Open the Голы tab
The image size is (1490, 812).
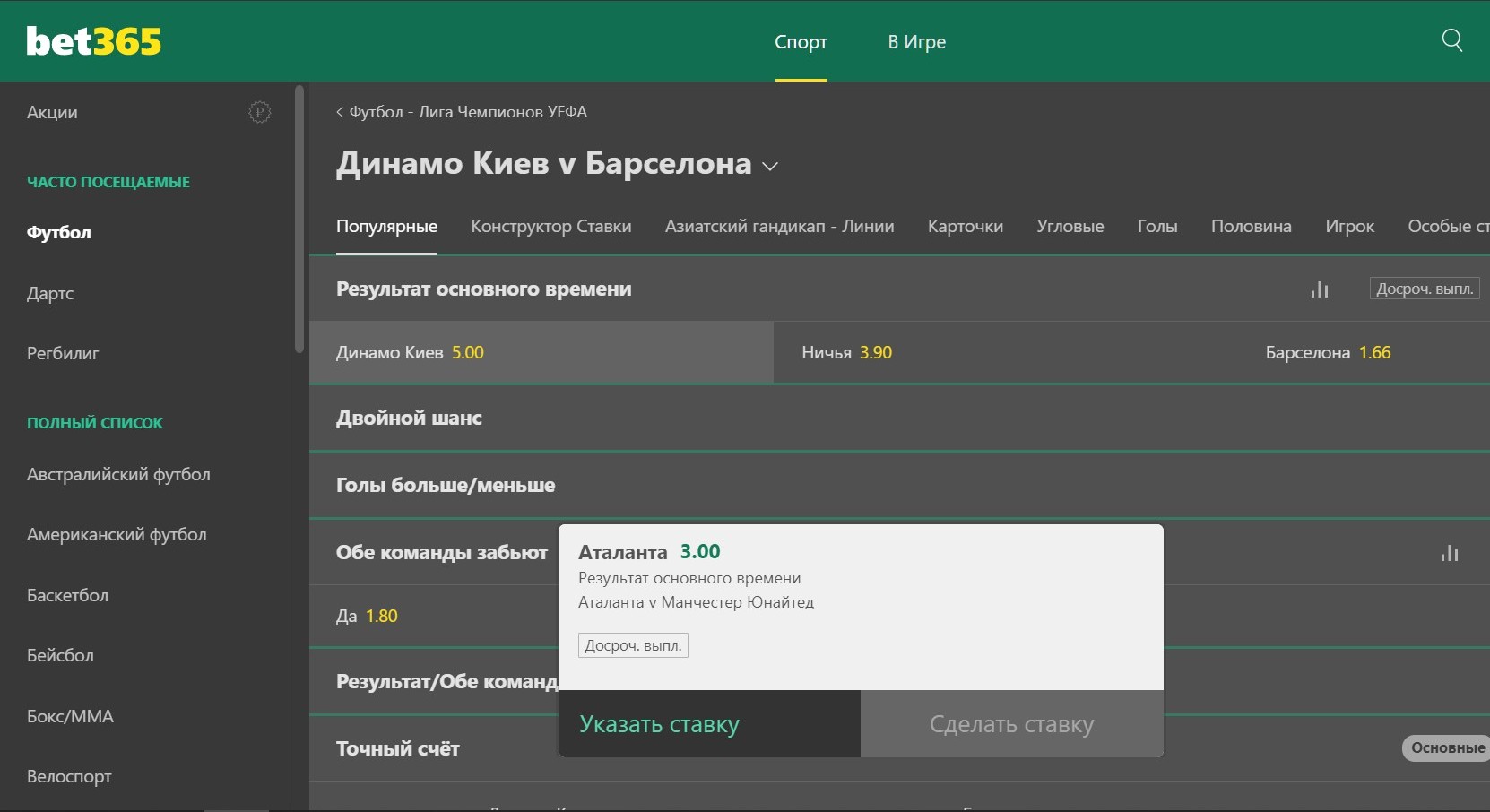(1157, 227)
